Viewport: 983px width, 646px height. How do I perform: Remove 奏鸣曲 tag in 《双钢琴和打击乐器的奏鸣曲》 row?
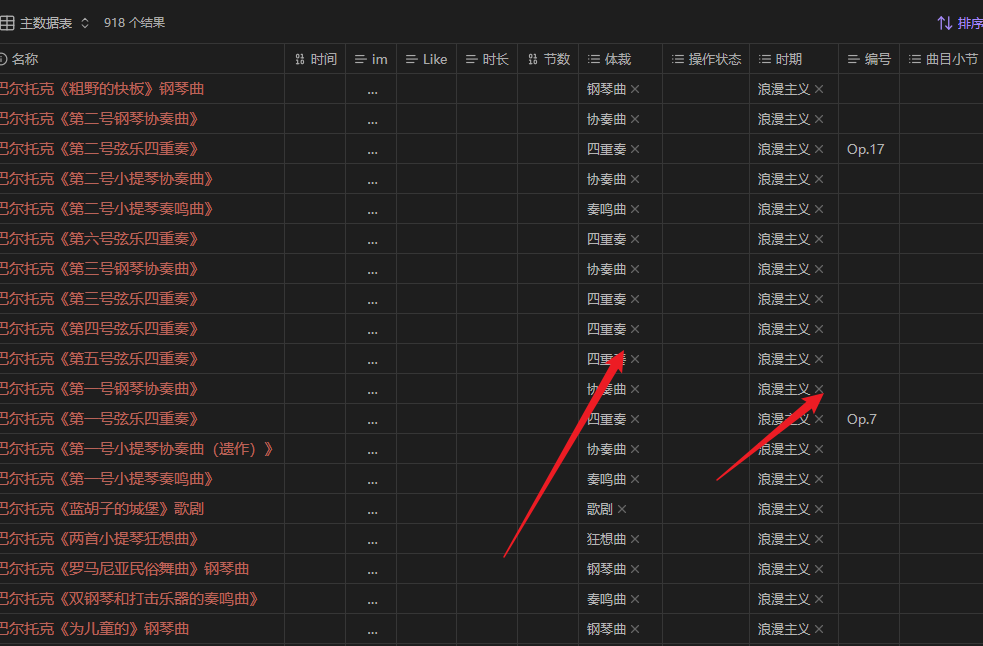pos(635,599)
